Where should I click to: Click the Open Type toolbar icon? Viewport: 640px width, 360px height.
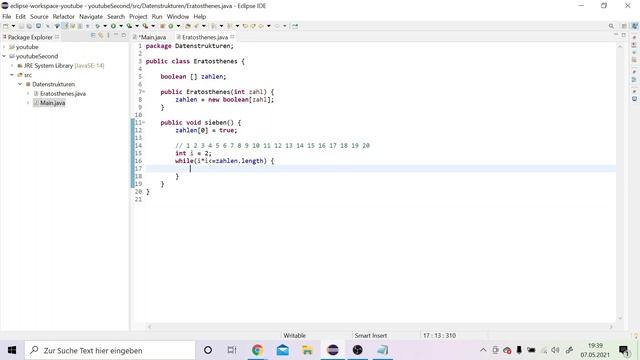(188, 26)
